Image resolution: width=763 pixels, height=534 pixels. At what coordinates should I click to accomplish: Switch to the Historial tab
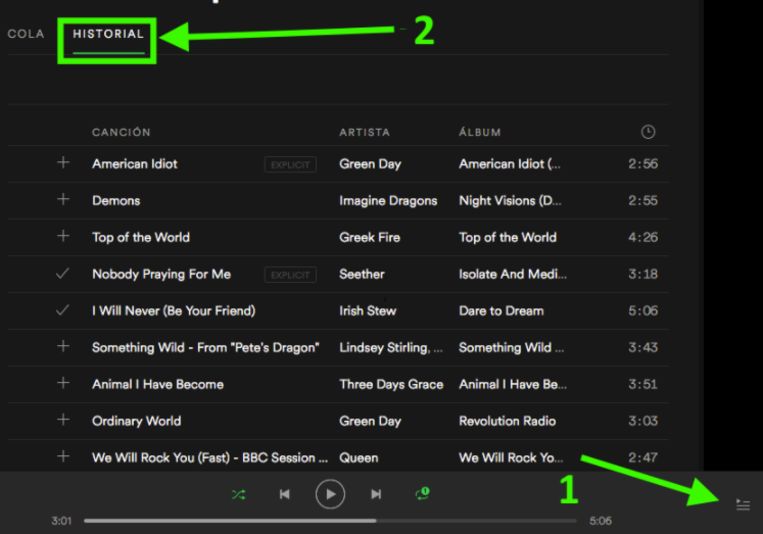tap(108, 35)
